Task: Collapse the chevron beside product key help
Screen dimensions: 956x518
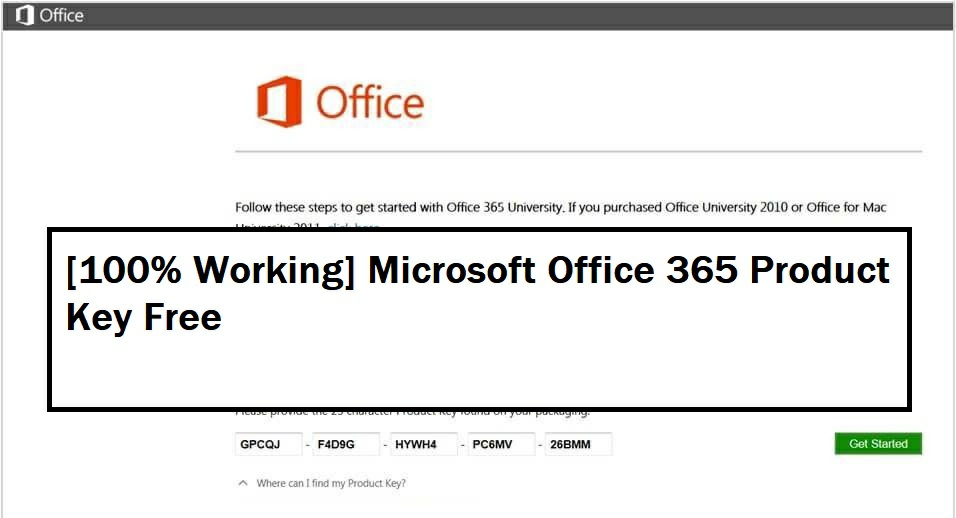Action: [242, 483]
